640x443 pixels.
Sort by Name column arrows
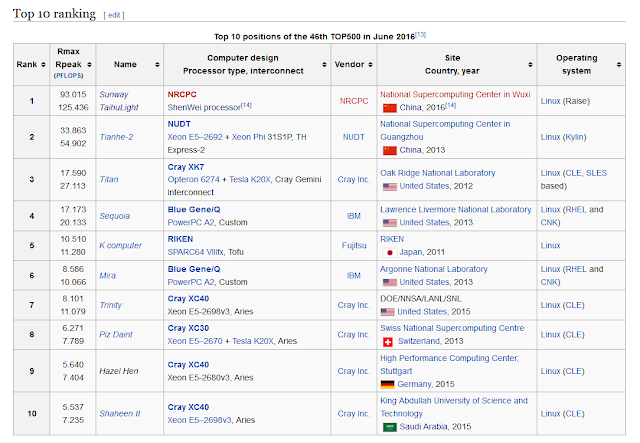pyautogui.click(x=157, y=65)
